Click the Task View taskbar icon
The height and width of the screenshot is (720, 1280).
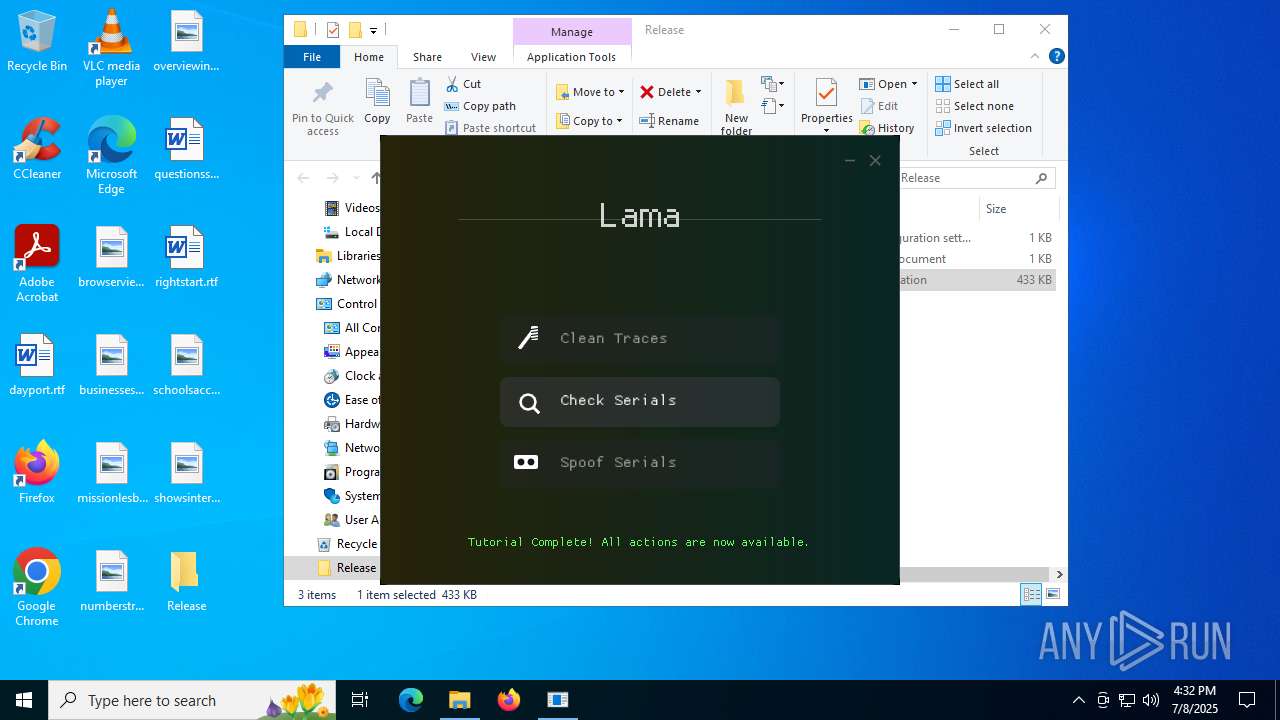(x=360, y=700)
